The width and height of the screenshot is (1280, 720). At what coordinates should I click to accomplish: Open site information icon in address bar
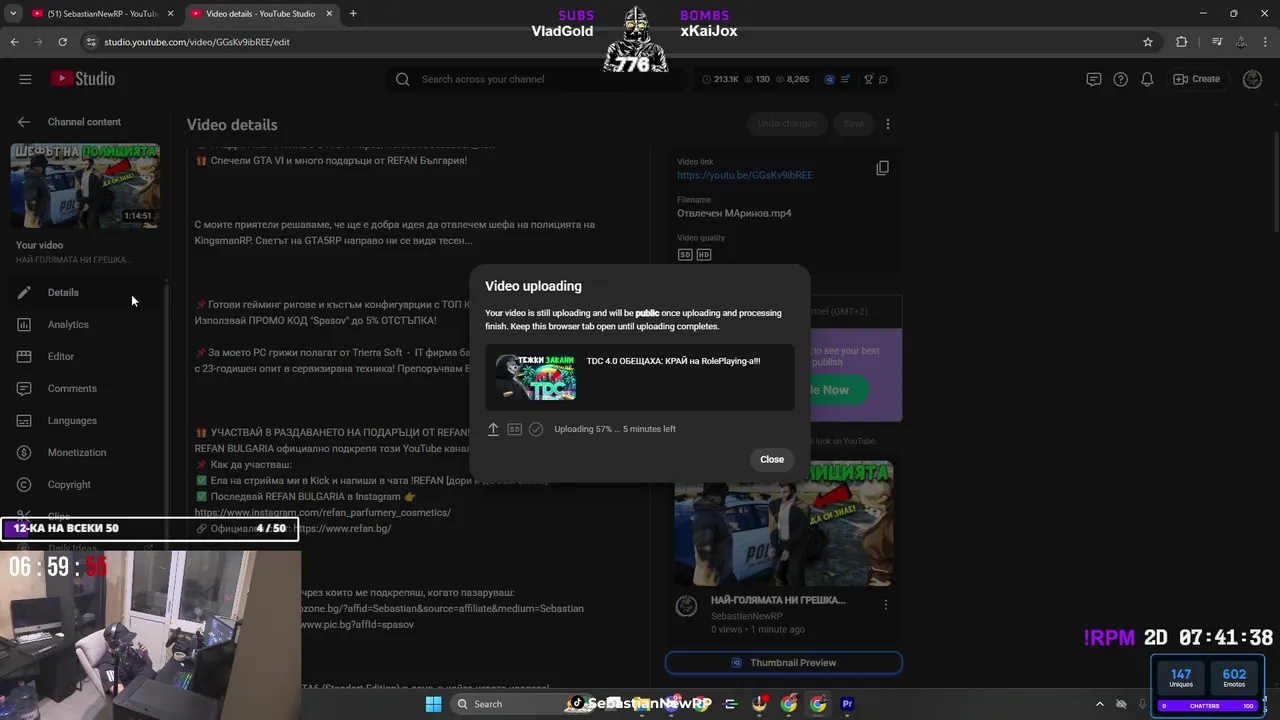click(90, 42)
